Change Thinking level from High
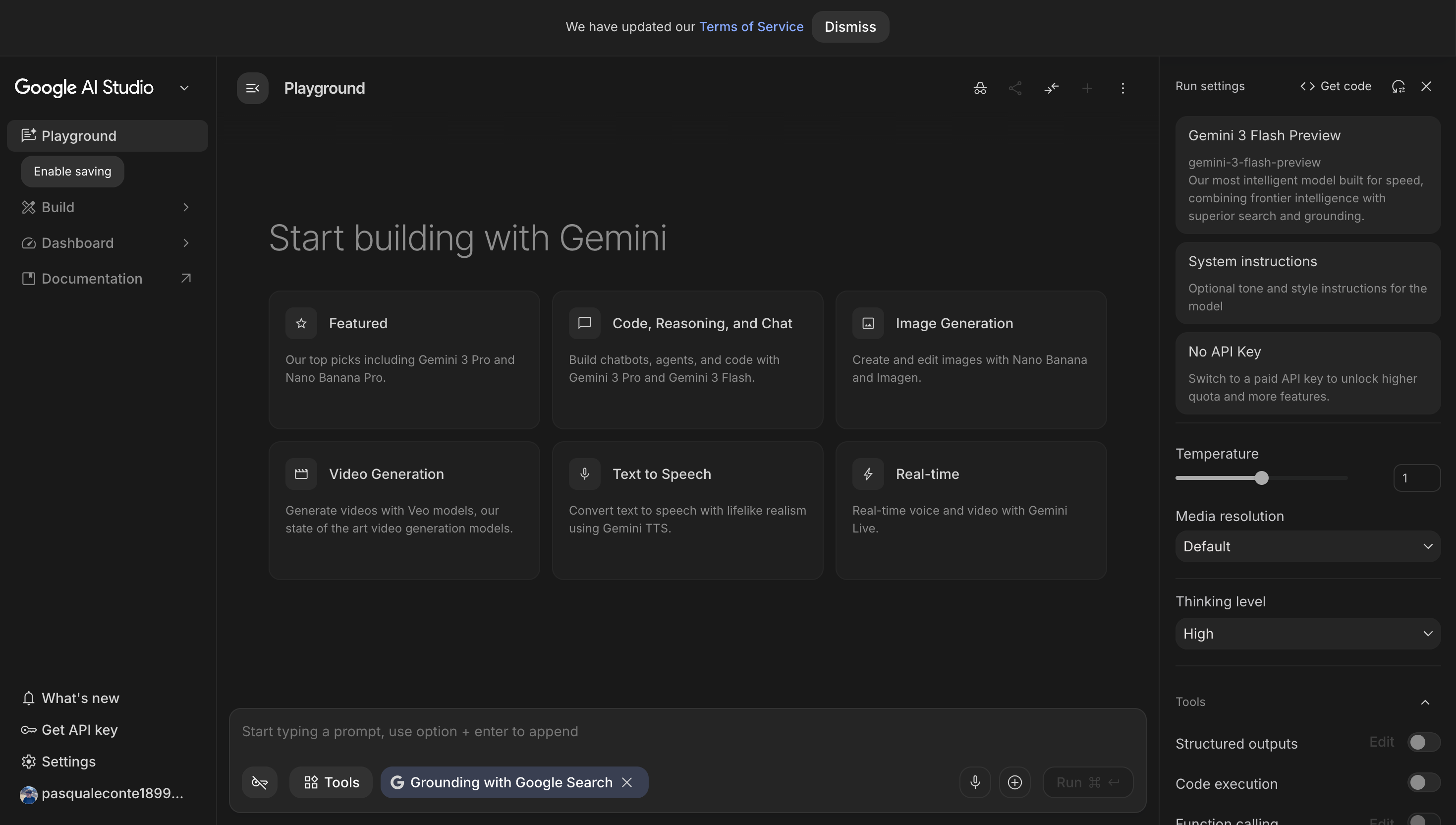1456x825 pixels. pos(1307,634)
